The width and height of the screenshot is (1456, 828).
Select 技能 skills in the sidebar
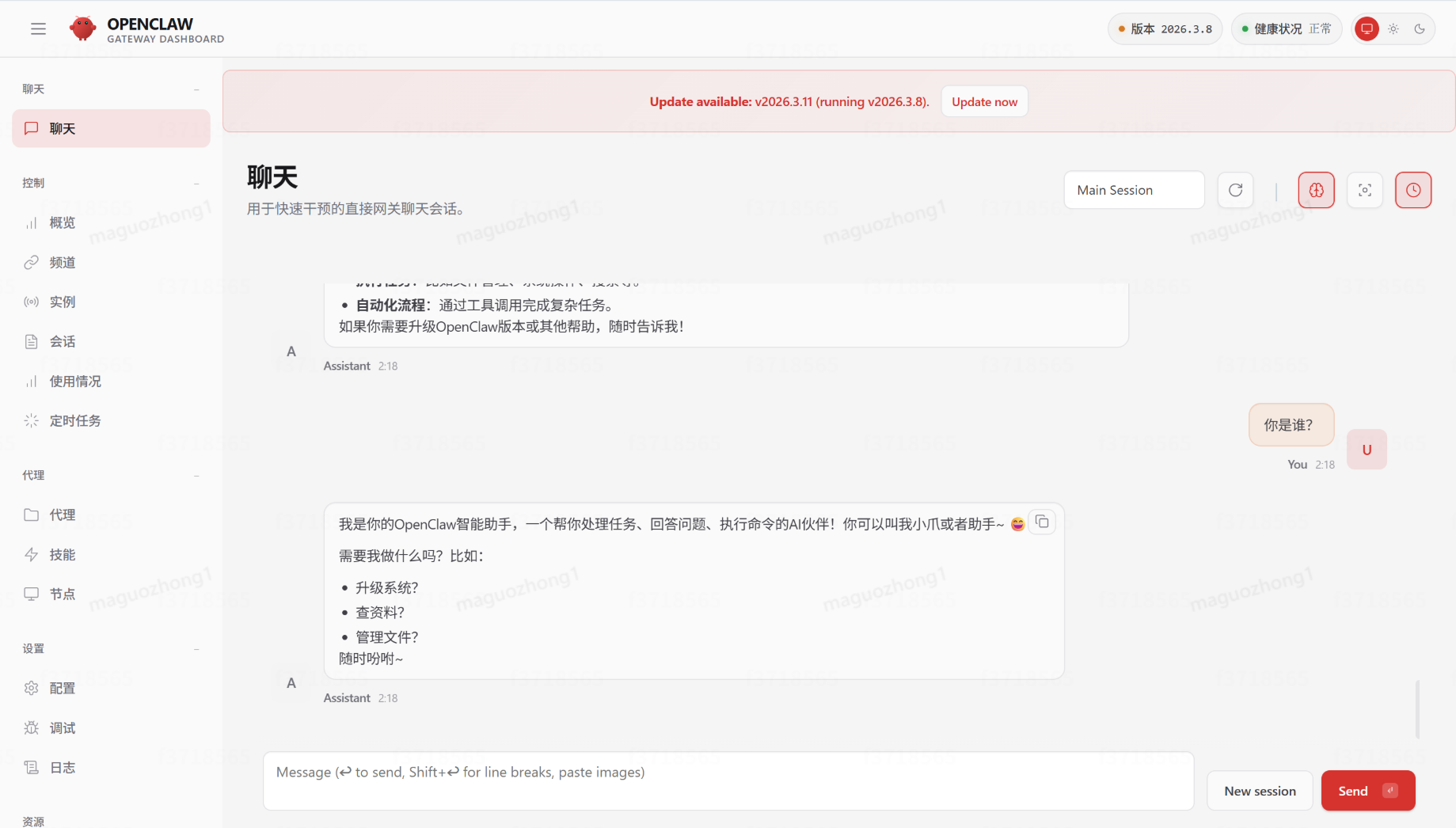(63, 554)
